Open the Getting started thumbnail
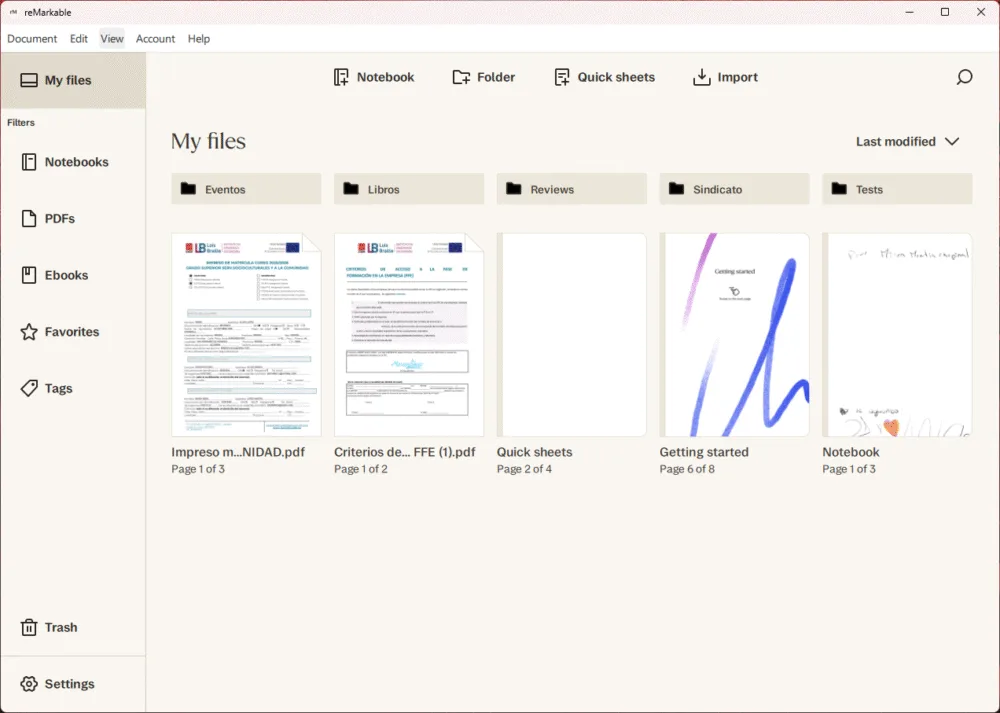 [x=734, y=335]
